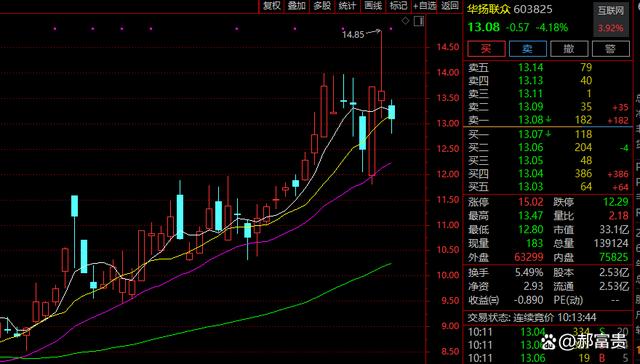The image size is (640, 364).
Task: Click the 返回 back button
Action: (450, 6)
